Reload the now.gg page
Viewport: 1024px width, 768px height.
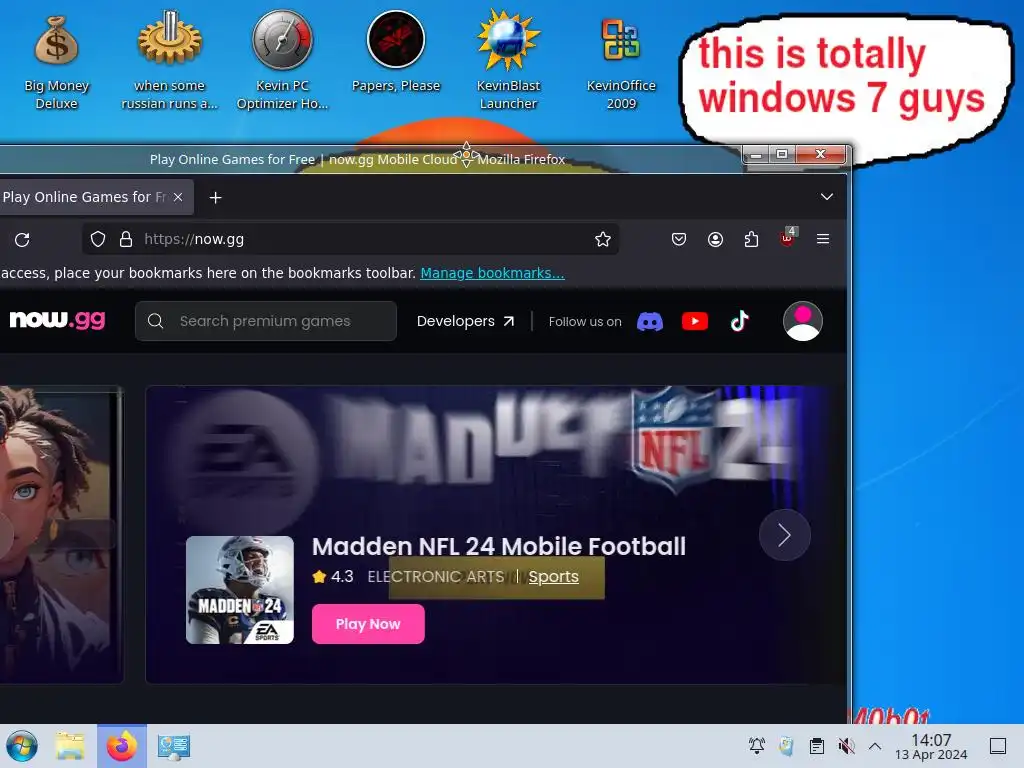[22, 240]
